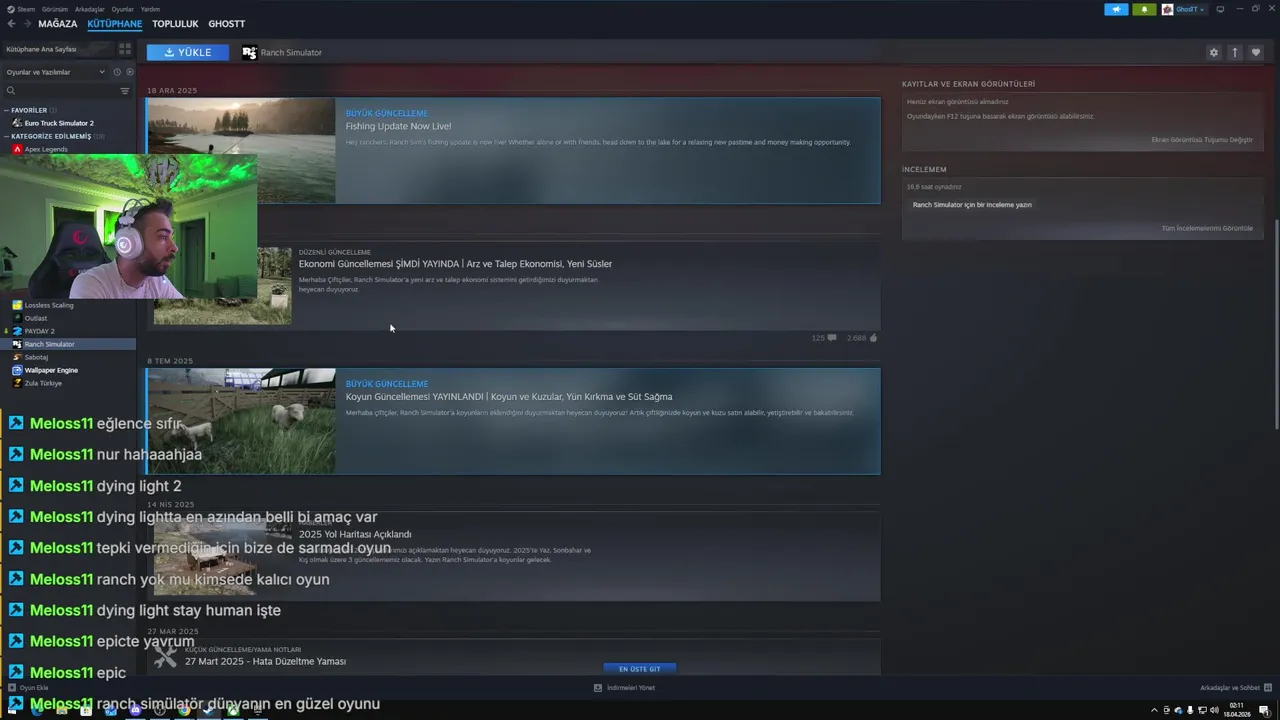Go to the MAĞAZA tab
This screenshot has width=1280, height=720.
pyautogui.click(x=58, y=24)
